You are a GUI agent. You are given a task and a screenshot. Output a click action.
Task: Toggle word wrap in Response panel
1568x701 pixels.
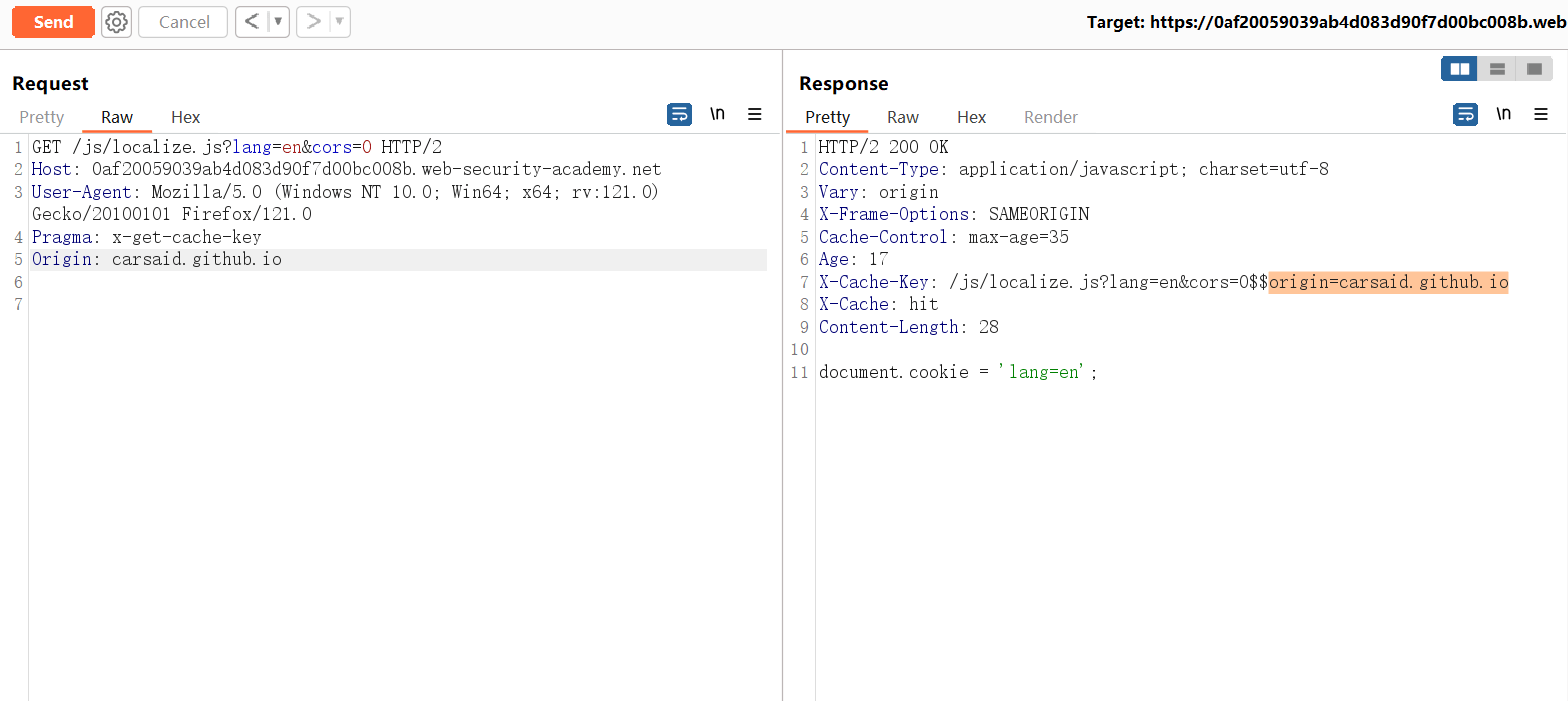1465,114
